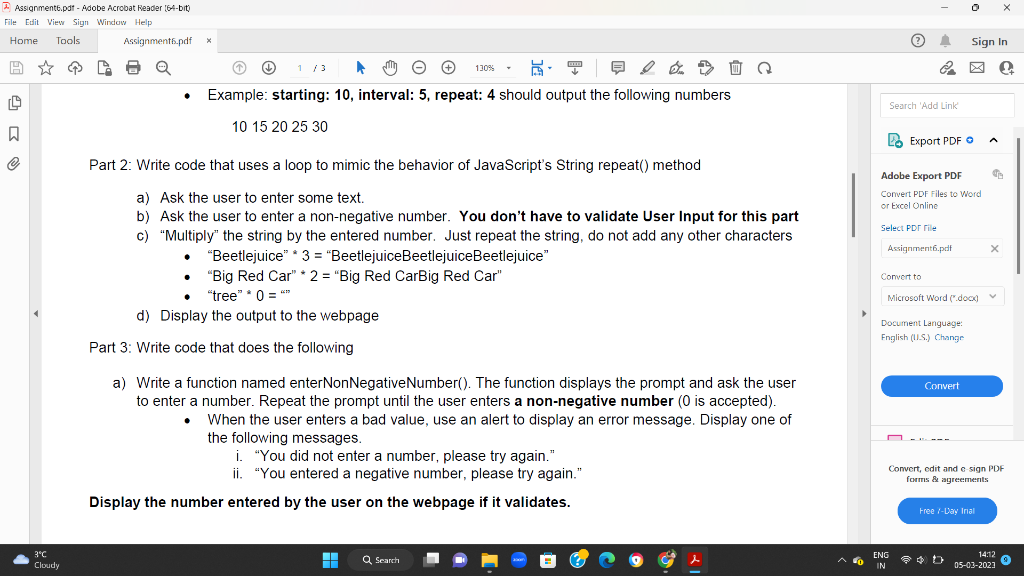1024x576 pixels.
Task: Select the Hand tool for panning
Action: point(389,67)
